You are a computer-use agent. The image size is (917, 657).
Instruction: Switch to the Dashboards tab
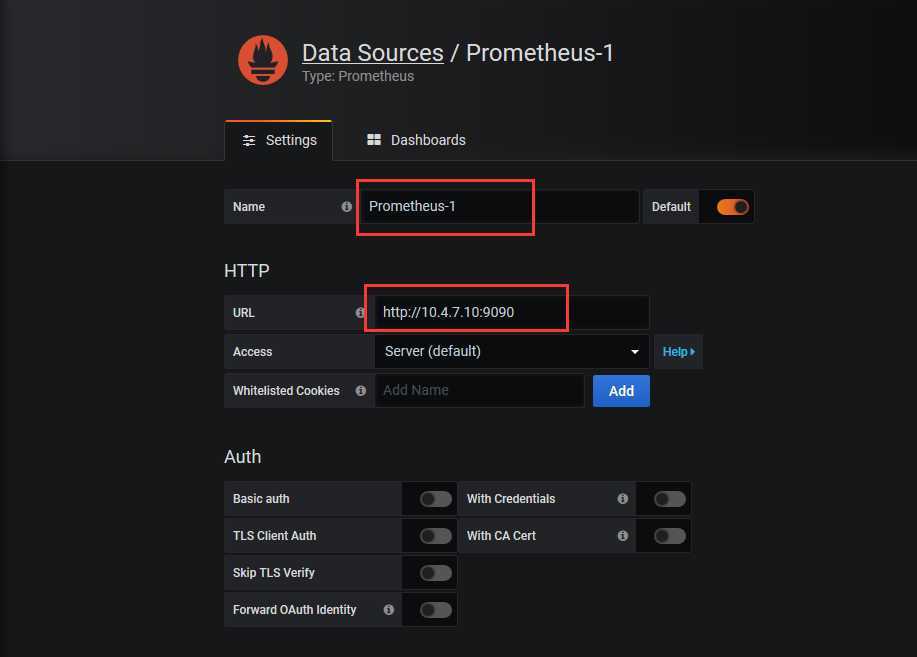416,140
